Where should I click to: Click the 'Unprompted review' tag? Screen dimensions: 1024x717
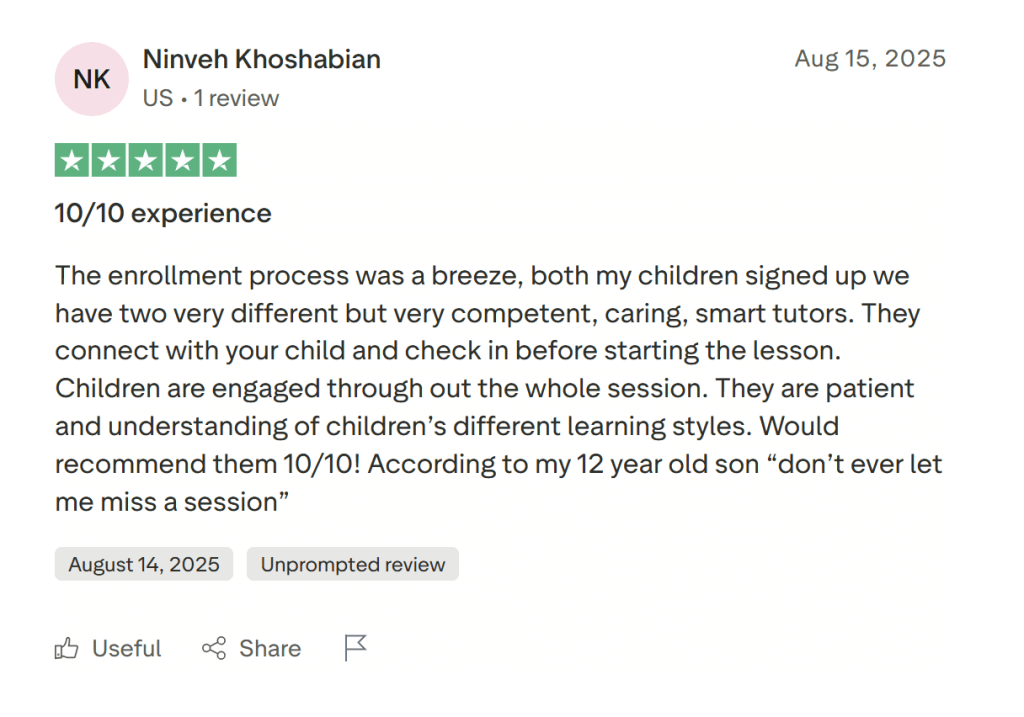[x=352, y=564]
